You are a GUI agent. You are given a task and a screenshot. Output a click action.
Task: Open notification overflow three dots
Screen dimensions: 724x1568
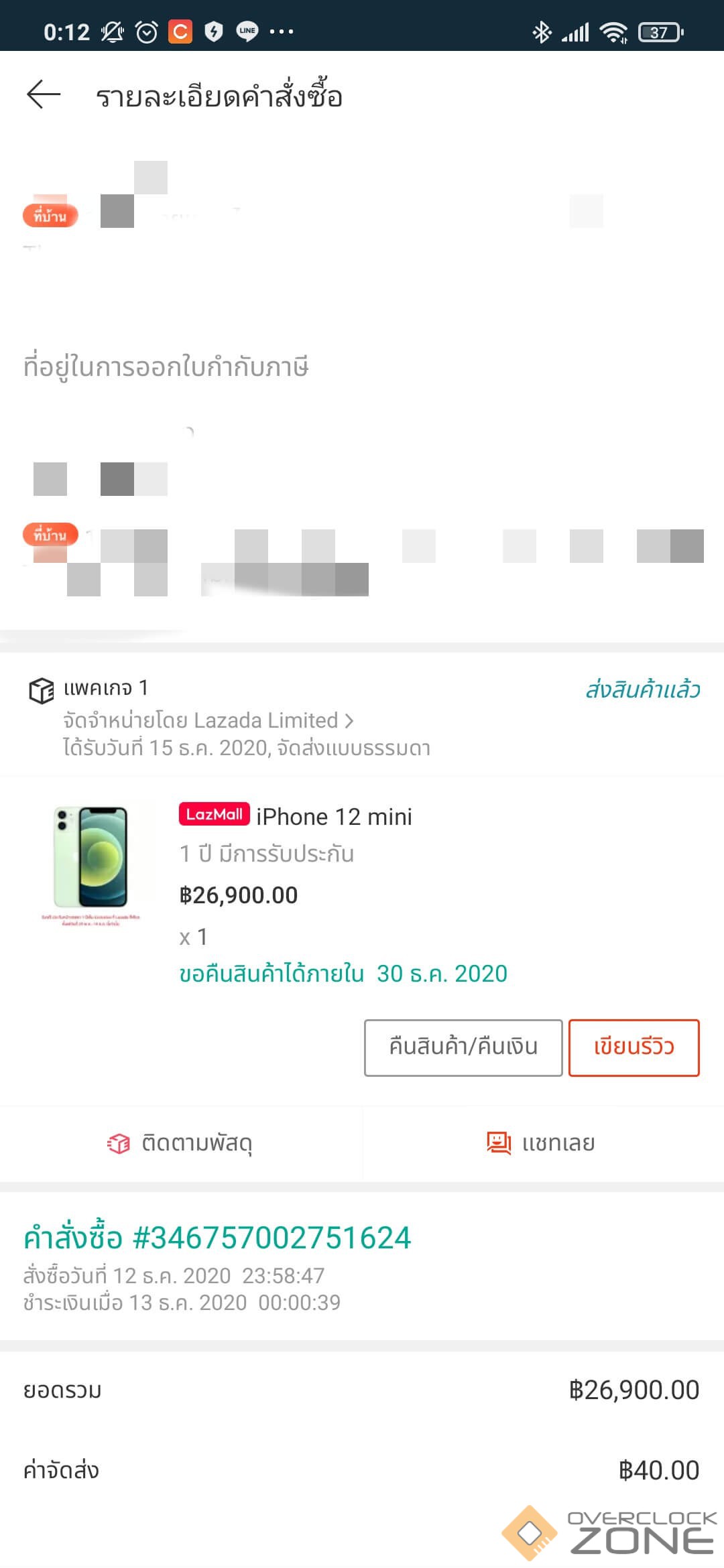click(282, 31)
